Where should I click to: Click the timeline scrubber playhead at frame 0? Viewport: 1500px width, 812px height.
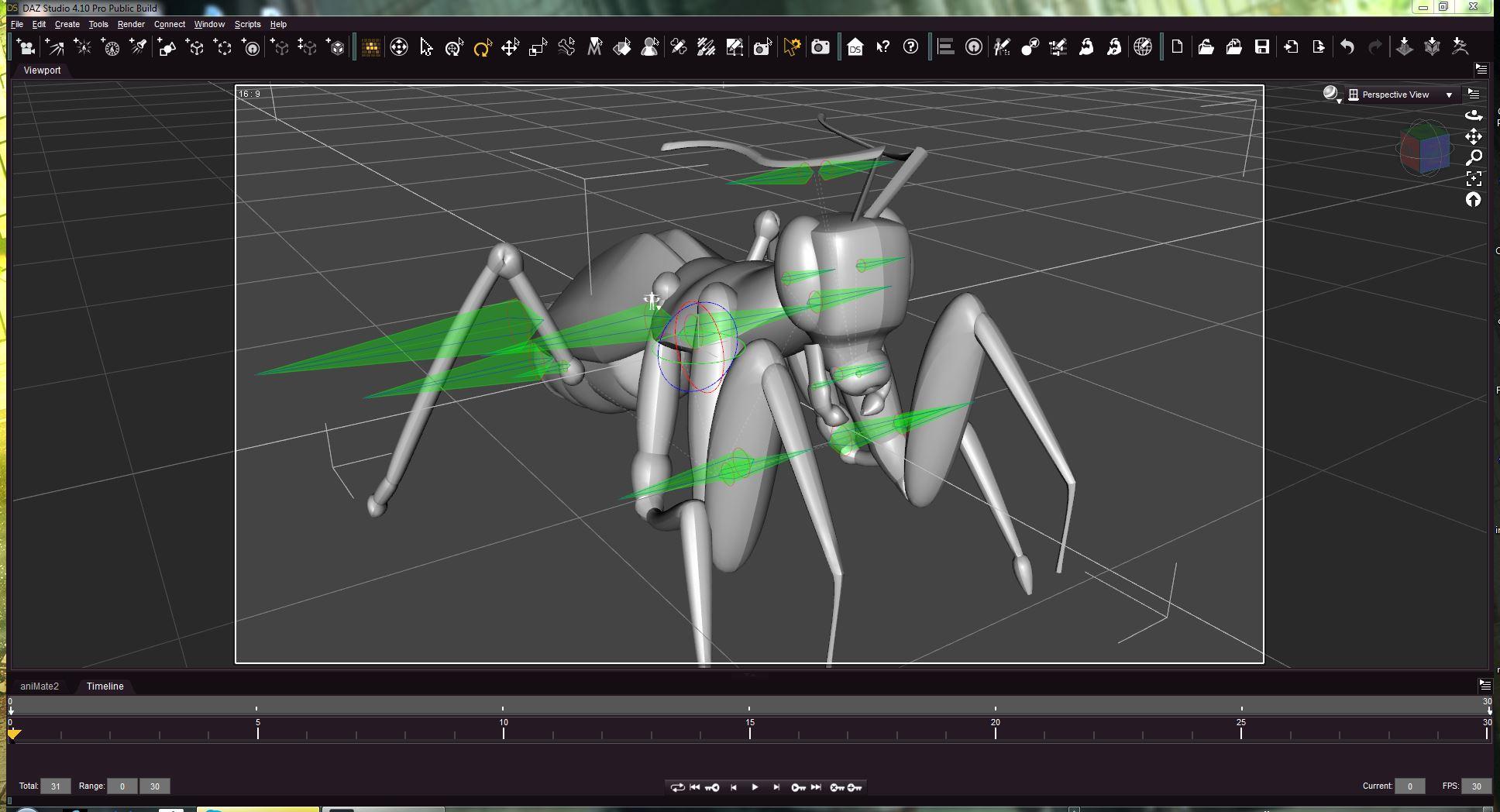pos(14,733)
